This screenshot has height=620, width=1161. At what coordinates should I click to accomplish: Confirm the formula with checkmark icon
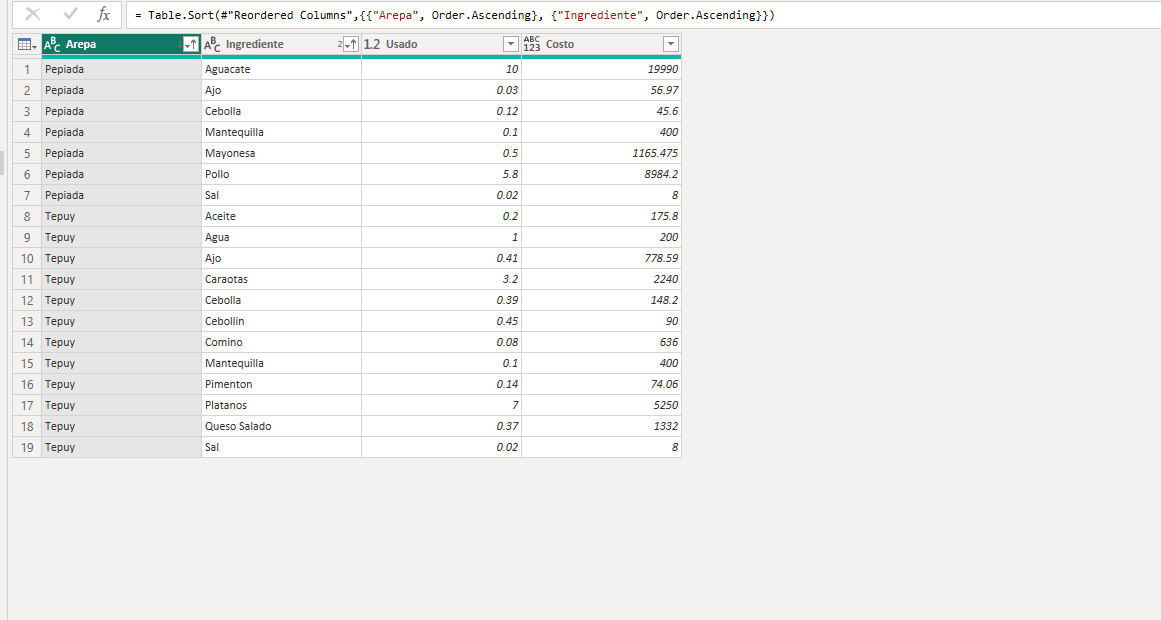[70, 14]
